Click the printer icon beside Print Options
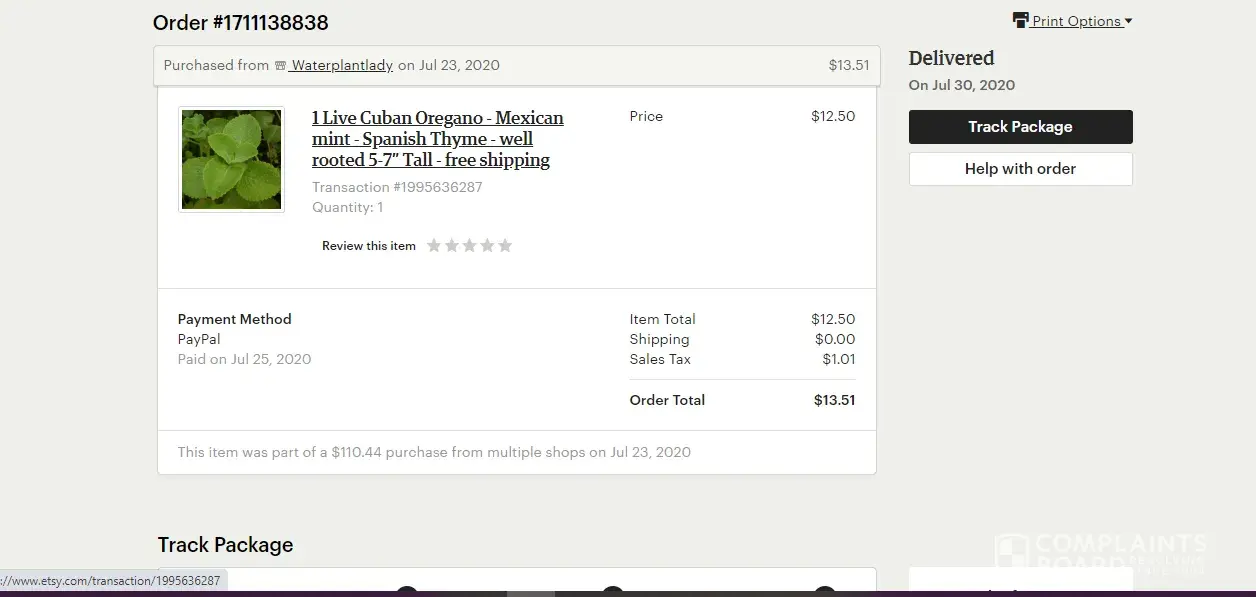The width and height of the screenshot is (1256, 597). (1021, 20)
